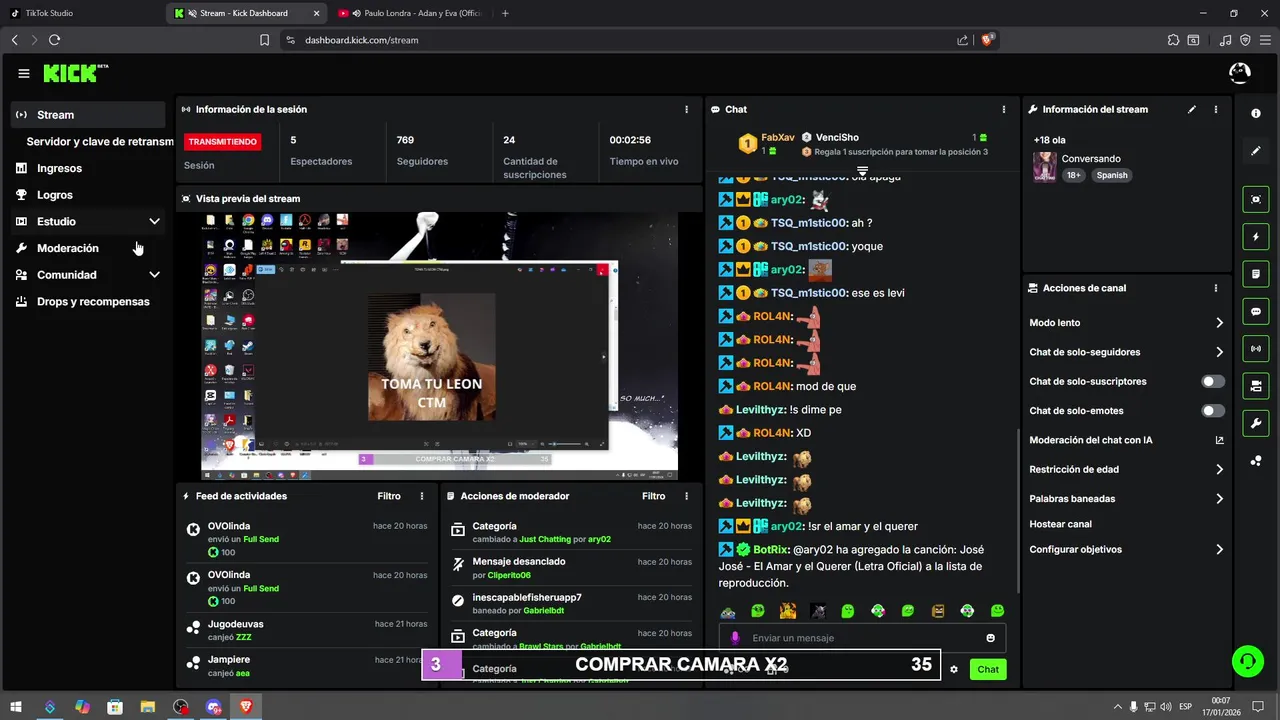Select the screen capture icon in the right sidebar
Viewport: 1280px width, 720px height.
point(1256,199)
